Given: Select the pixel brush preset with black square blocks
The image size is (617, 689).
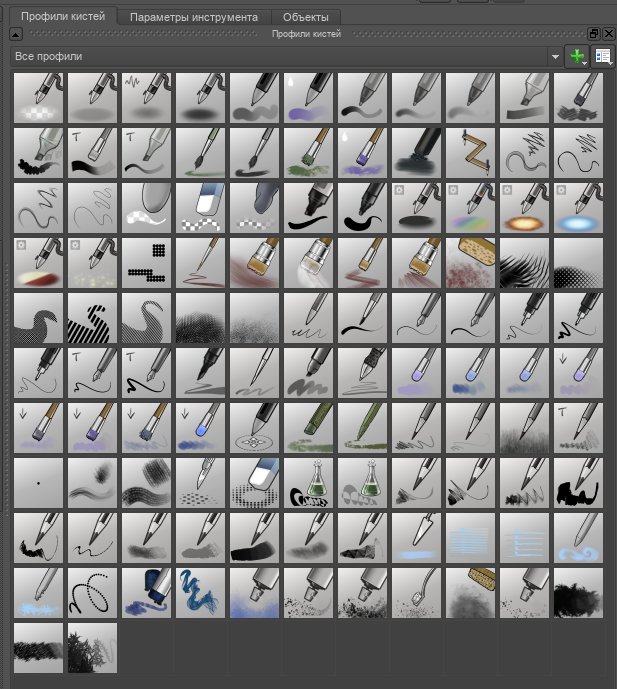Looking at the screenshot, I should coord(146,263).
